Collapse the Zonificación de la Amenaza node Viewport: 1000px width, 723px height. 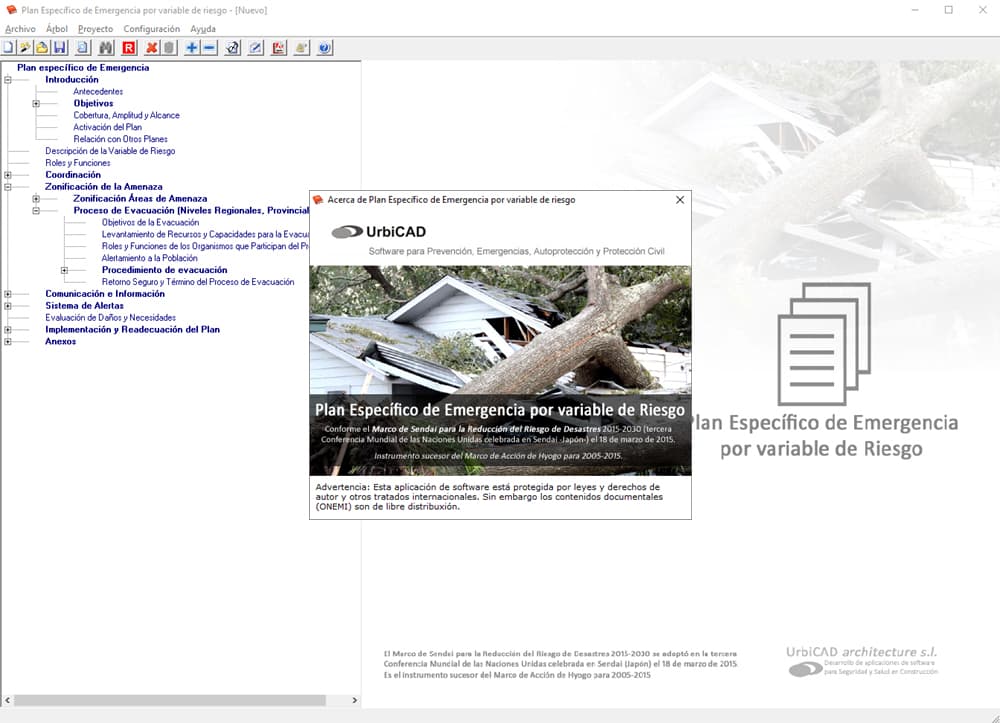(x=8, y=187)
